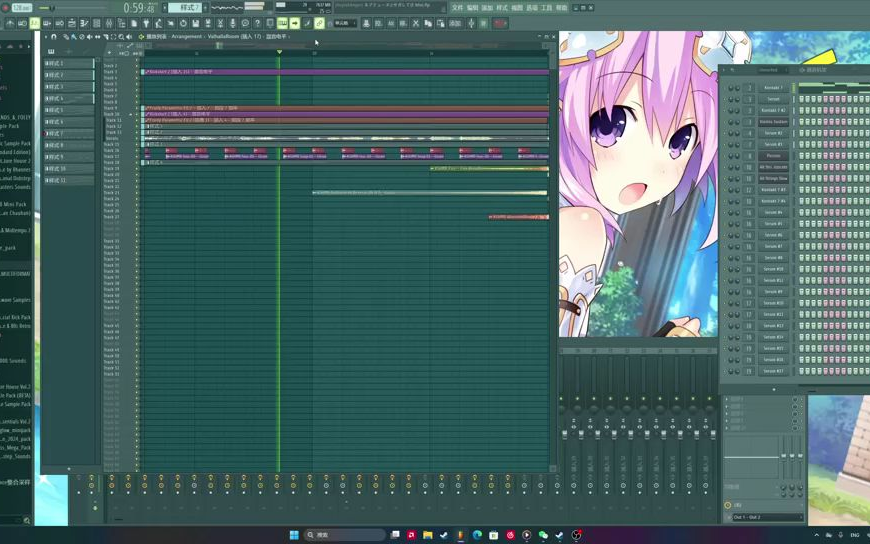Viewport: 870px width, 544px height.
Task: Toggle mute dot on Track 9
Action: tap(137, 108)
